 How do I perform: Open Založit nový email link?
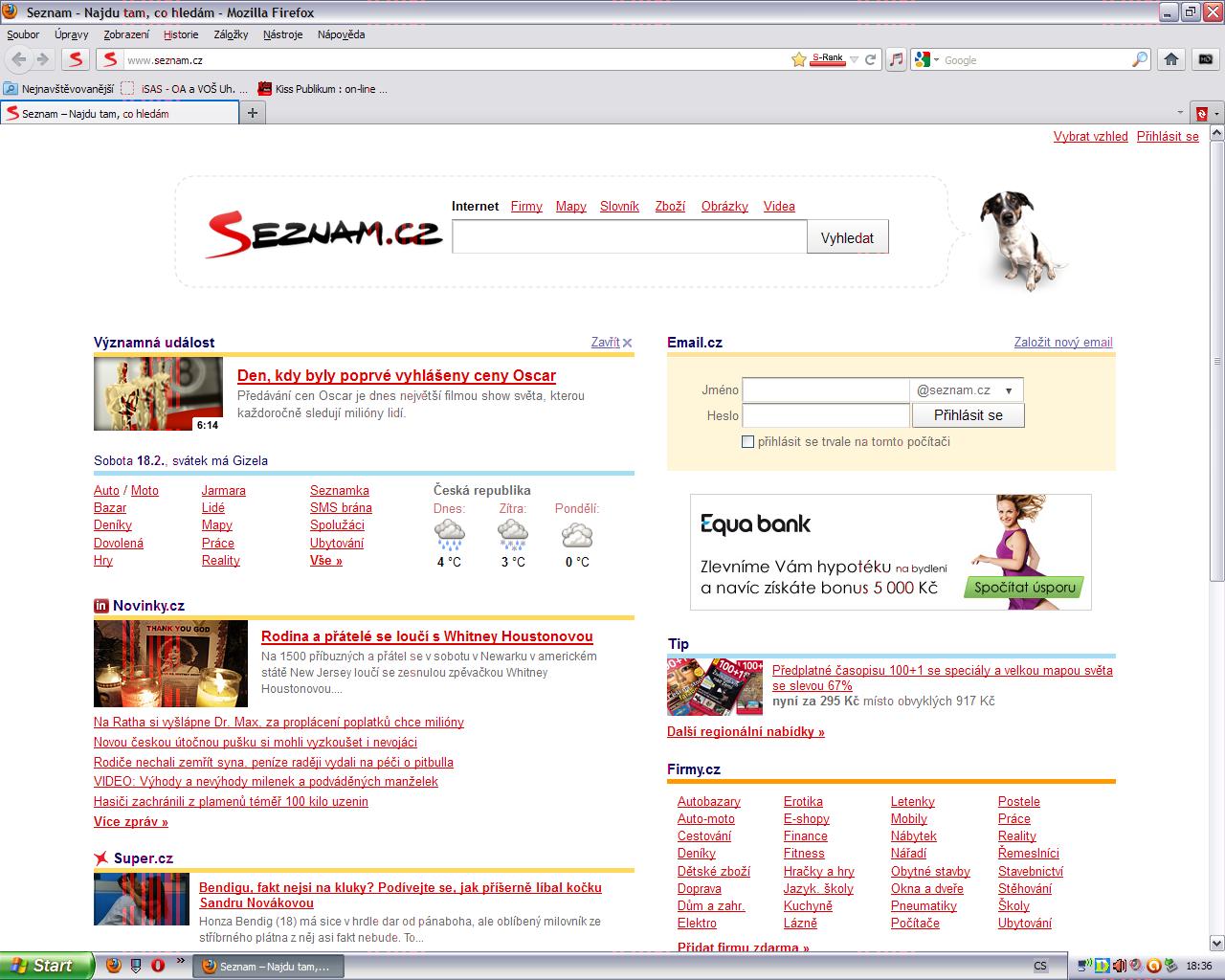[x=1063, y=342]
